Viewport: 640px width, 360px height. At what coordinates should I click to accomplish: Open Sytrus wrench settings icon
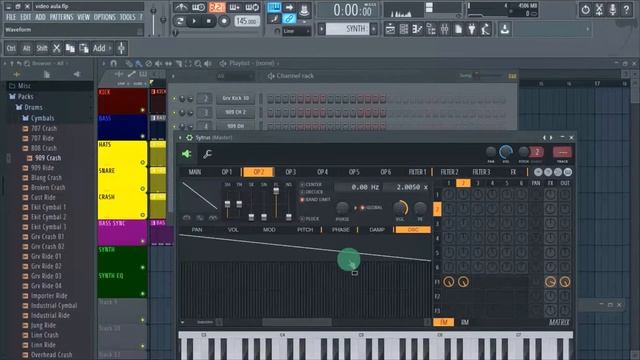coord(207,154)
